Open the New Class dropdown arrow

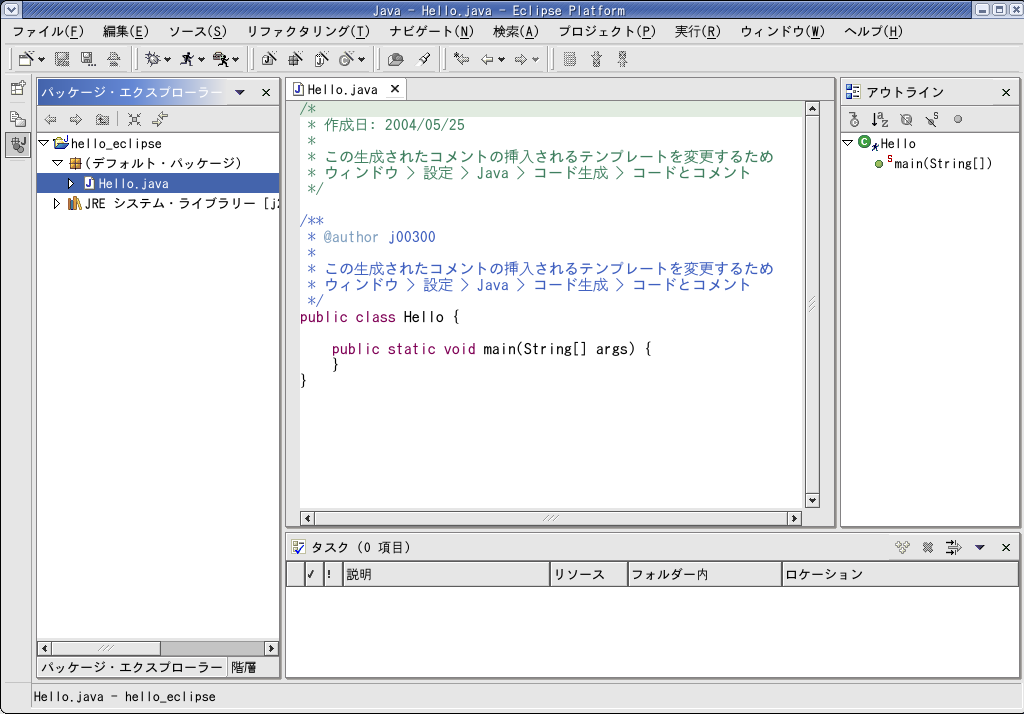[x=362, y=60]
